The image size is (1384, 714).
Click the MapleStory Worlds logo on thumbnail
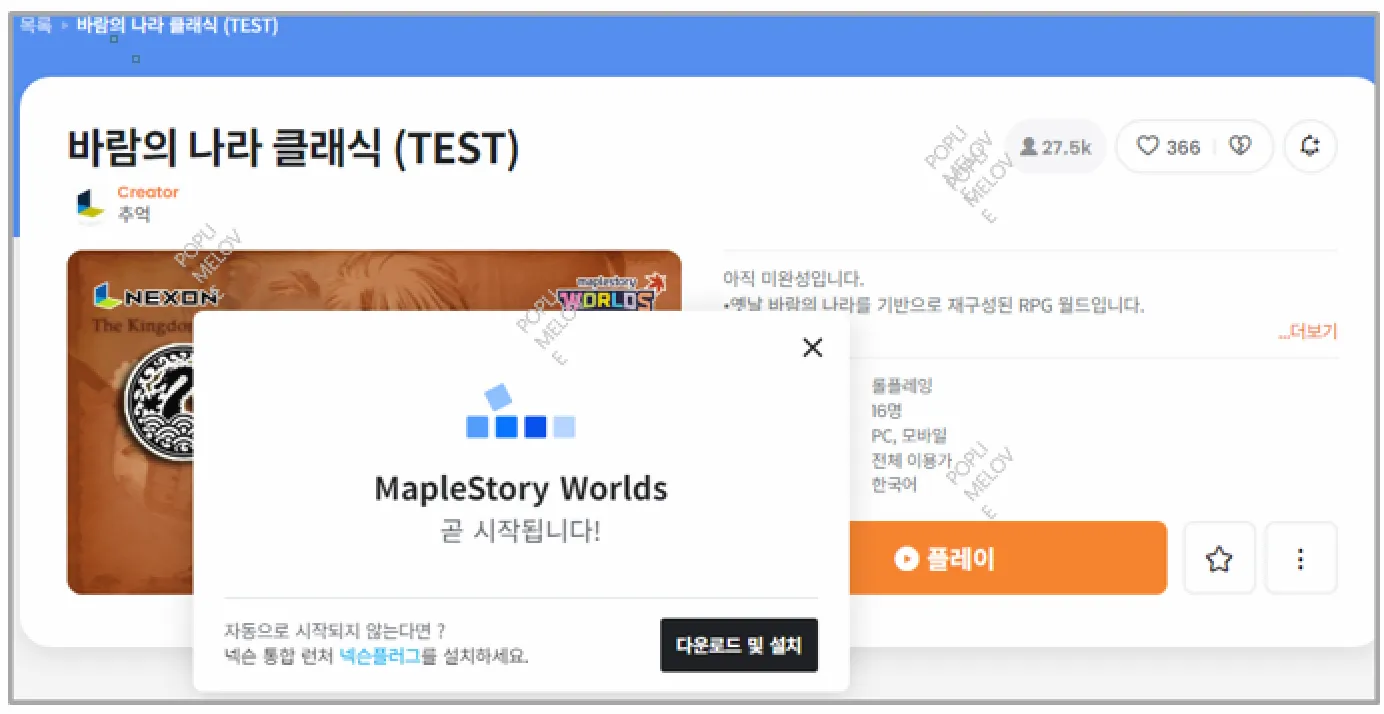611,293
